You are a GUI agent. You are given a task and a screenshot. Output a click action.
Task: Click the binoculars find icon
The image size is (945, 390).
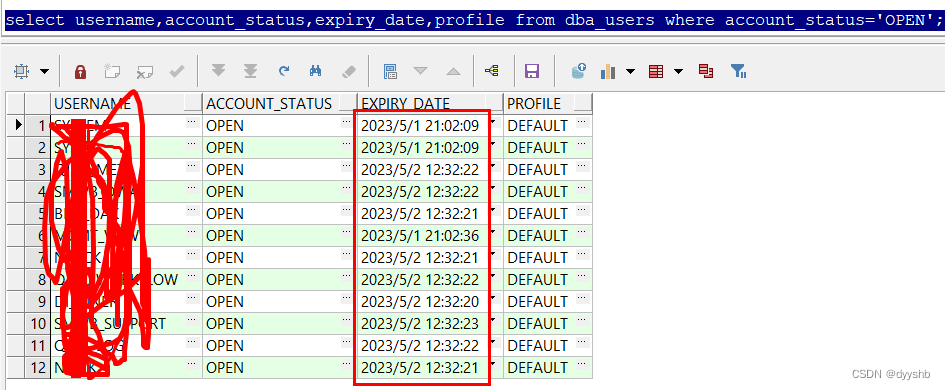click(315, 71)
